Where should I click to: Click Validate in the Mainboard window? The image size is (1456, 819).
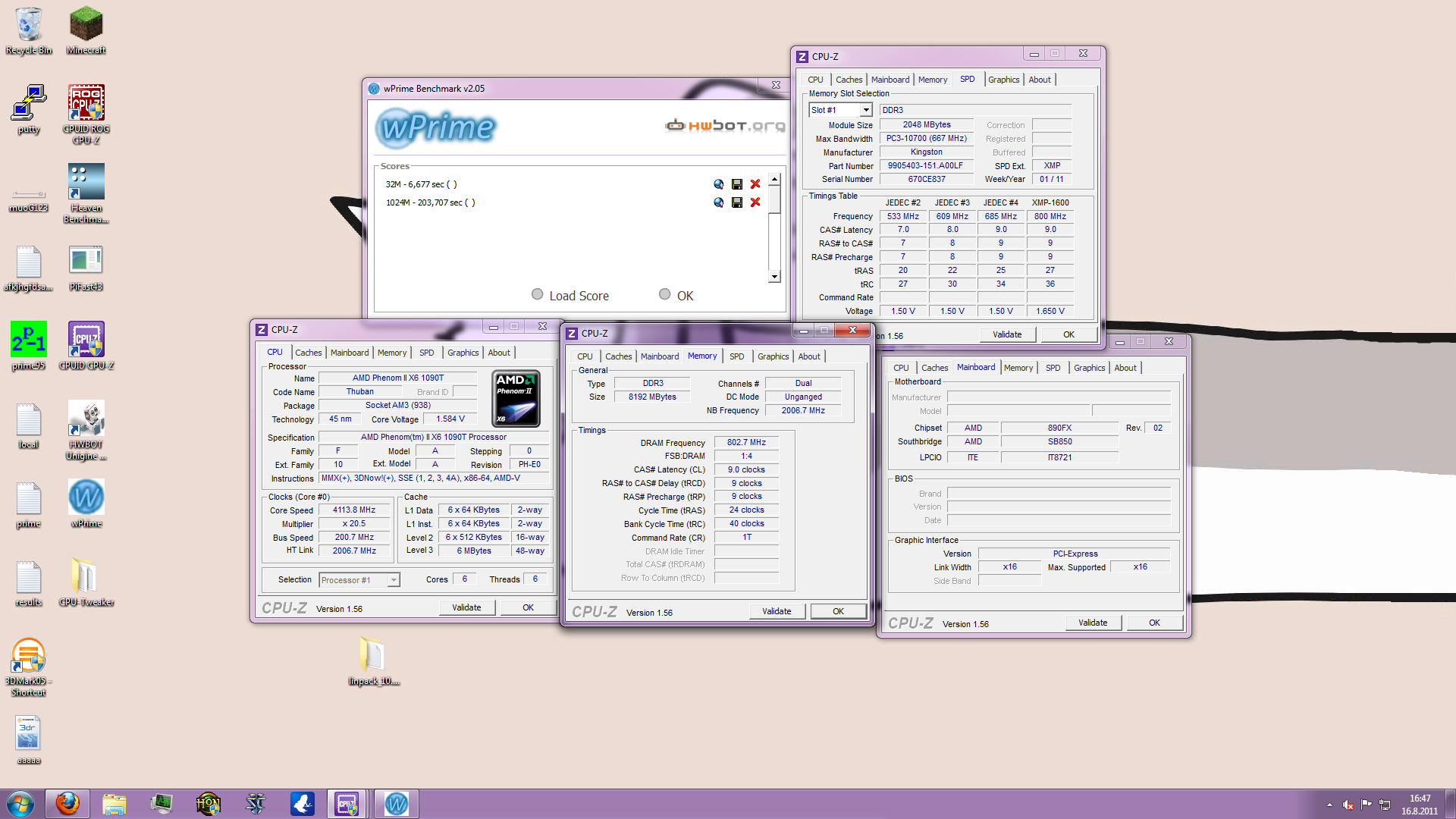[x=1093, y=623]
